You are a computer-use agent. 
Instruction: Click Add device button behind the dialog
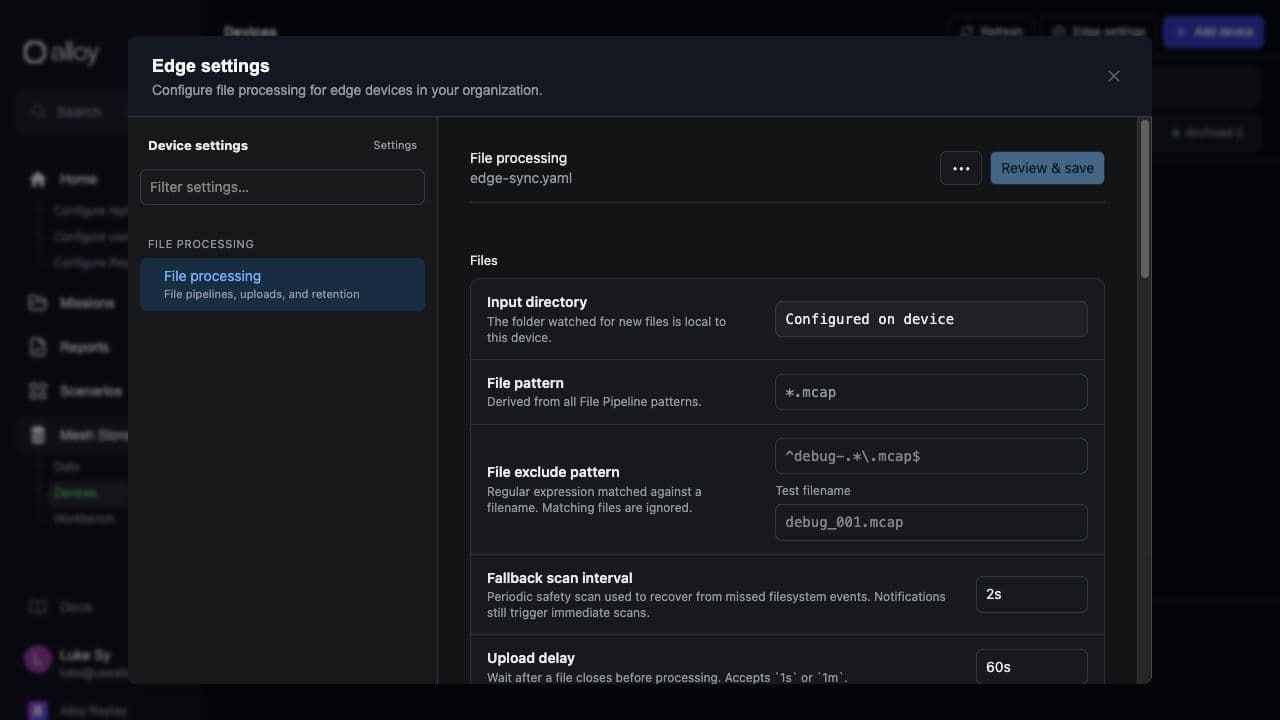point(1213,31)
